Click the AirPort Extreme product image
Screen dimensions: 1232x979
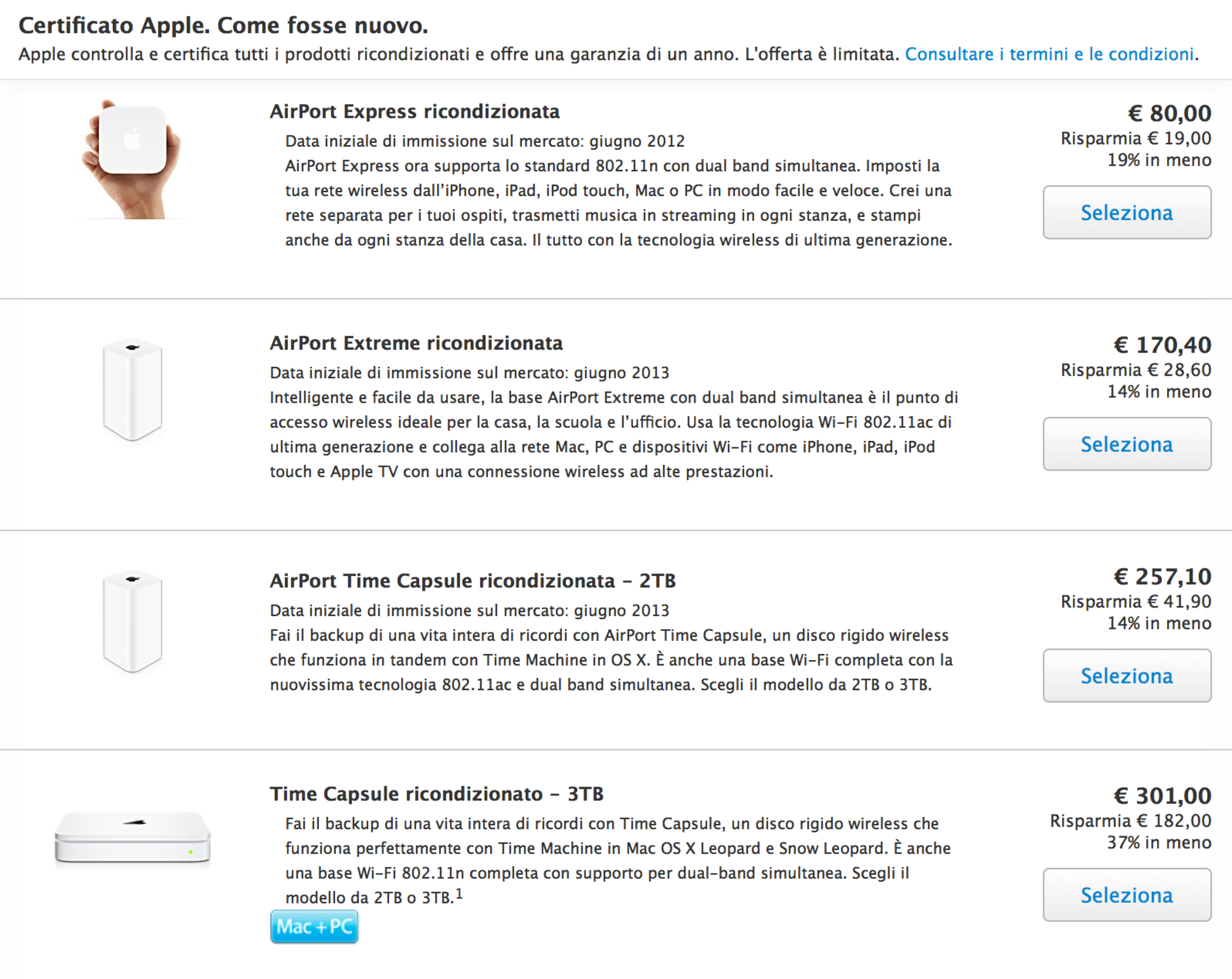coord(132,390)
